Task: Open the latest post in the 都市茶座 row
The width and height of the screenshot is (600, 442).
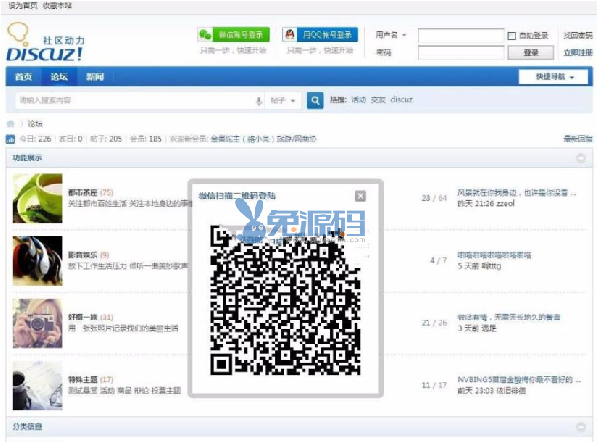Action: (x=517, y=192)
